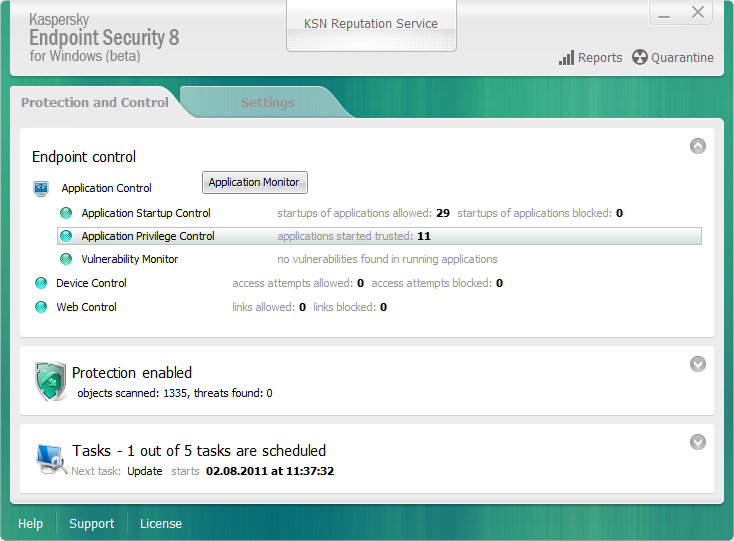
Task: Click the Vulnerability Monitor green status indicator
Action: [66, 259]
